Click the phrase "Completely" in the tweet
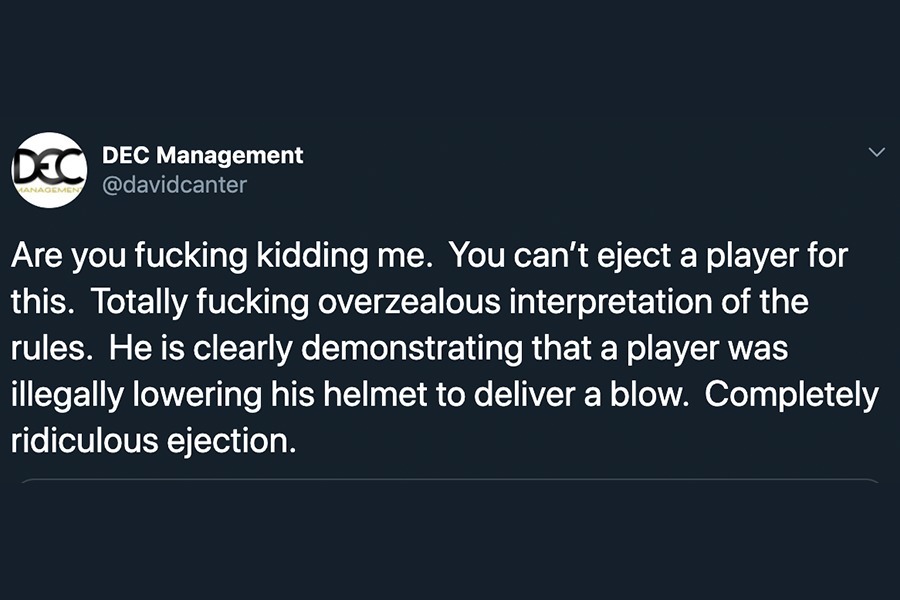The height and width of the screenshot is (600, 900). (792, 395)
